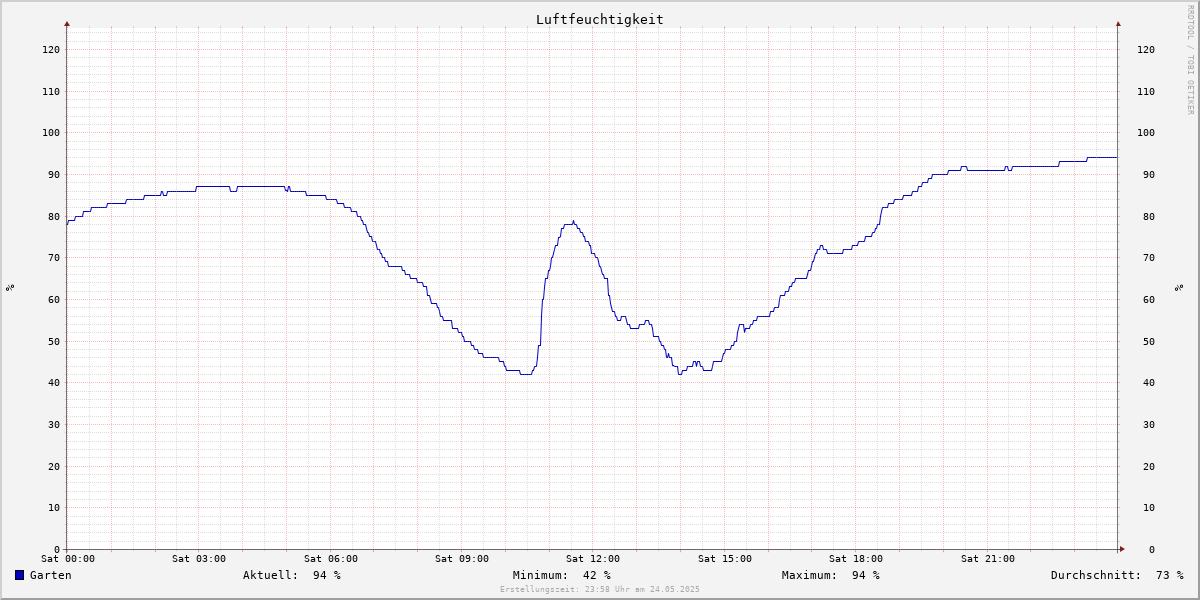Click the Aktuell: 94 % value
This screenshot has height=600, width=1200.
tap(292, 575)
